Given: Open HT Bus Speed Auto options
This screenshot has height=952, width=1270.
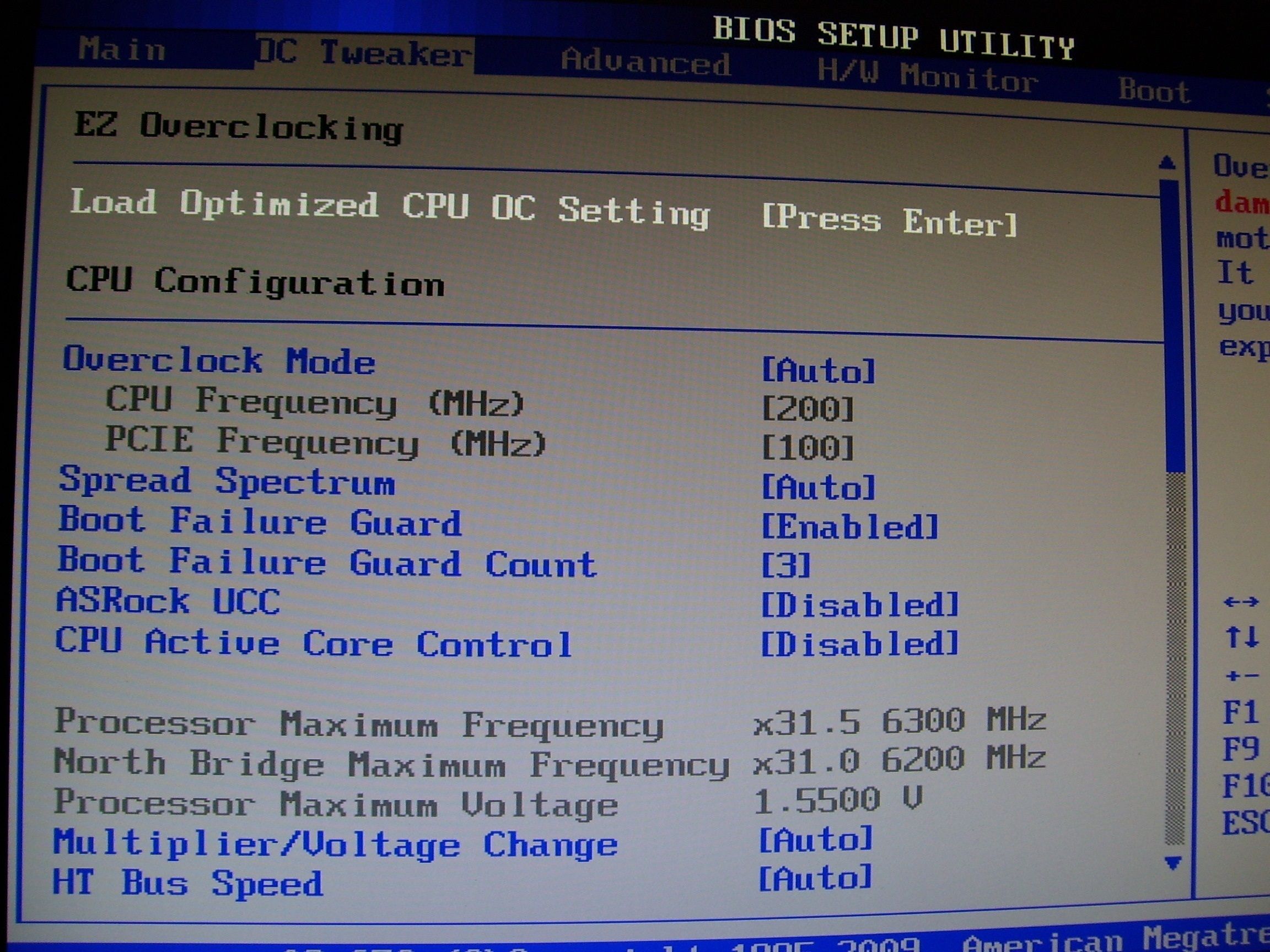Looking at the screenshot, I should pyautogui.click(x=816, y=878).
